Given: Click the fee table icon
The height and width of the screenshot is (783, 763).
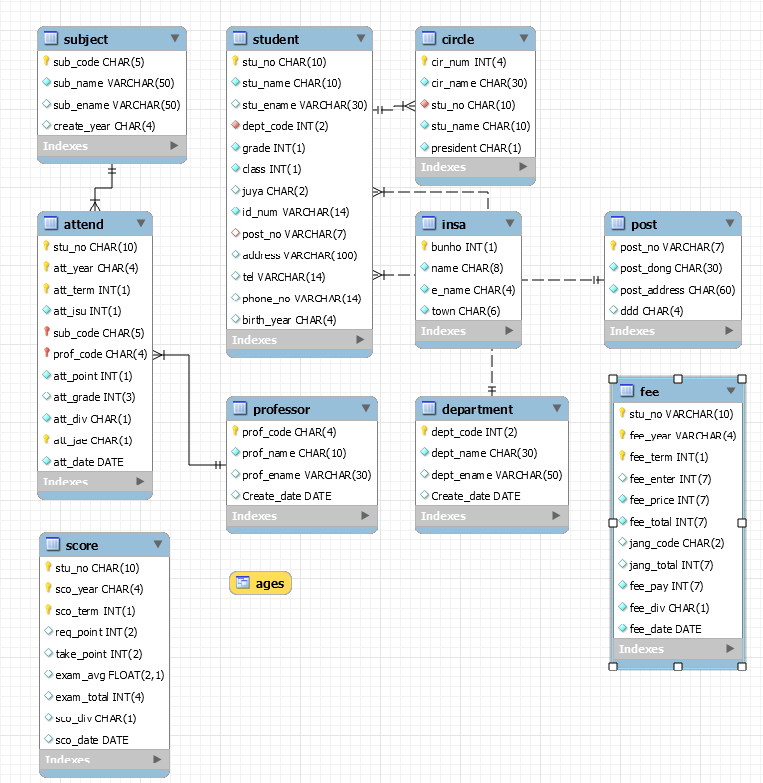Looking at the screenshot, I should (627, 391).
